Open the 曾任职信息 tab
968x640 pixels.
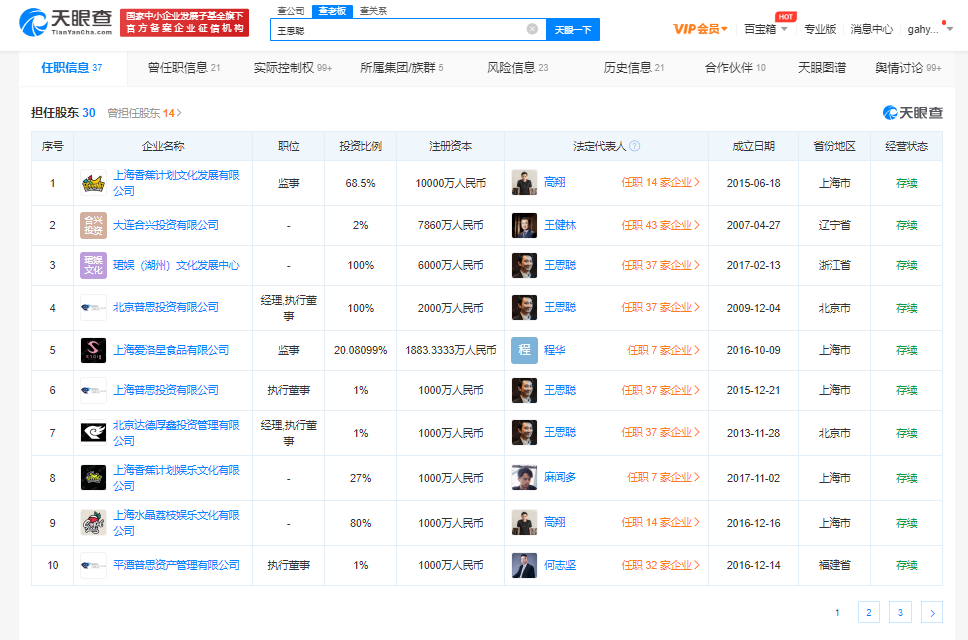(184, 68)
